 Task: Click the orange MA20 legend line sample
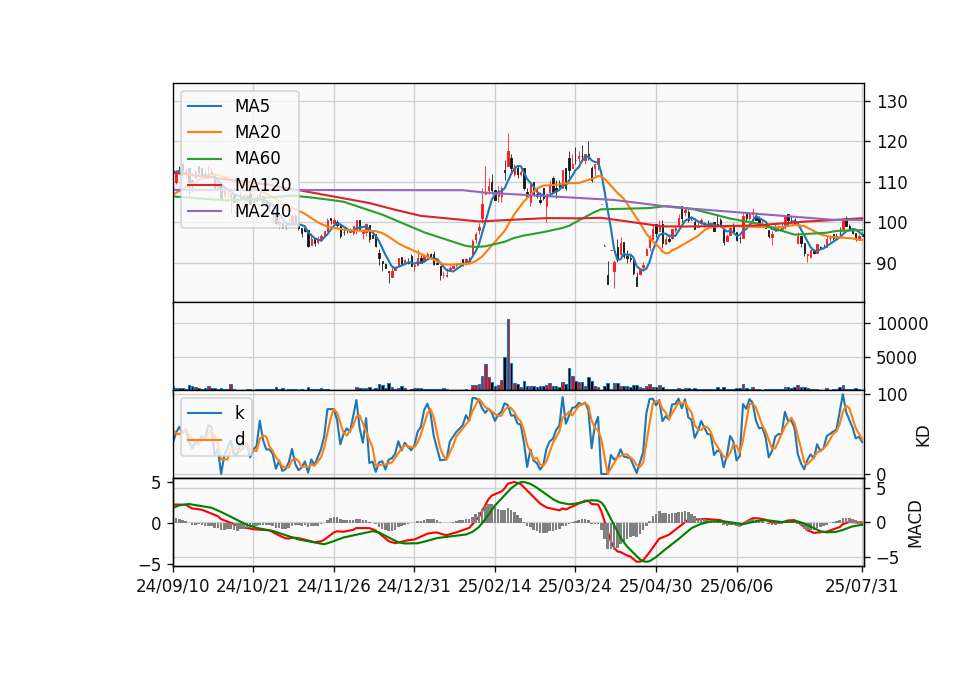pyautogui.click(x=204, y=132)
